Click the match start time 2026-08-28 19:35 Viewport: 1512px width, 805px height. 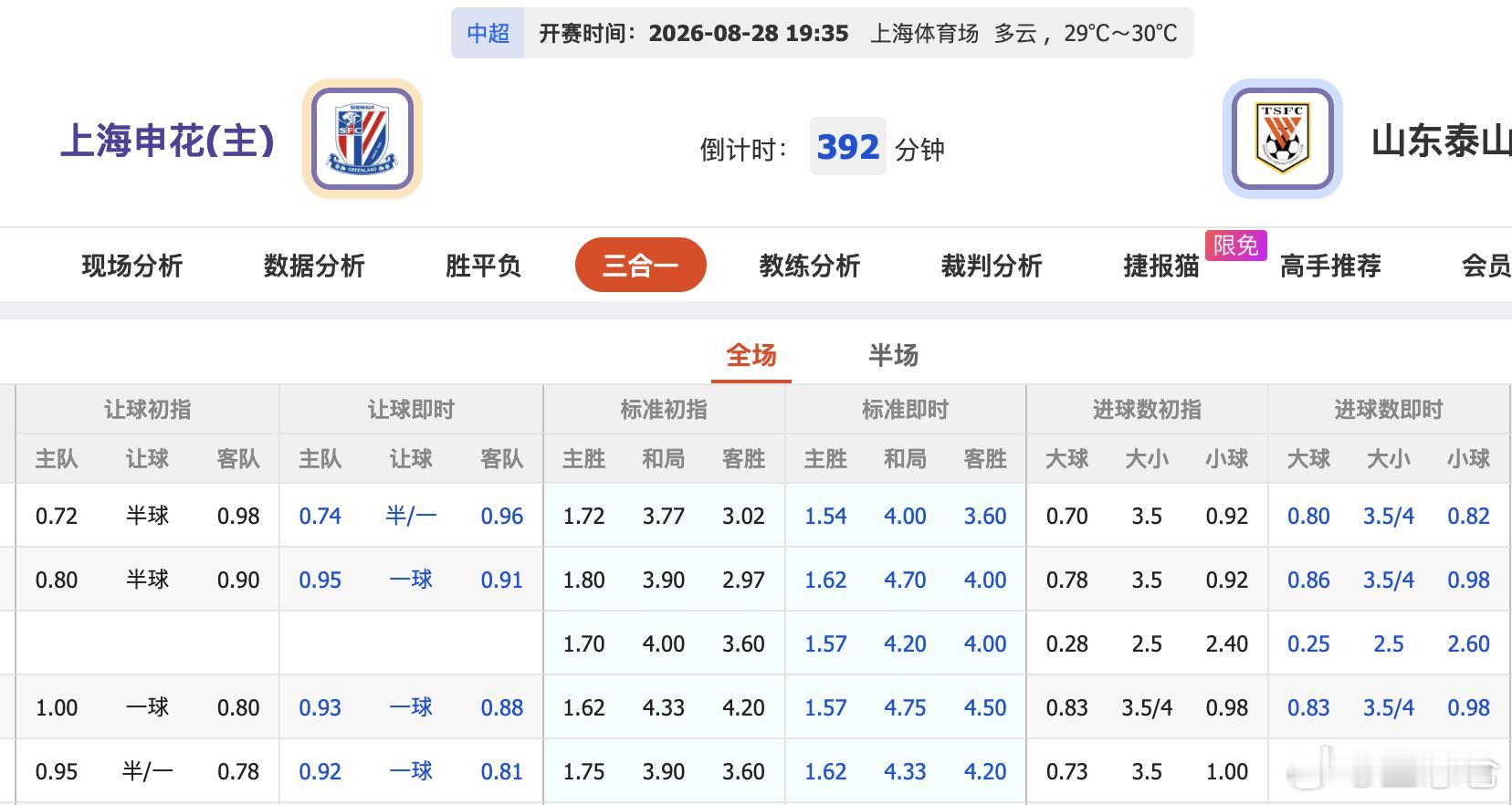749,34
